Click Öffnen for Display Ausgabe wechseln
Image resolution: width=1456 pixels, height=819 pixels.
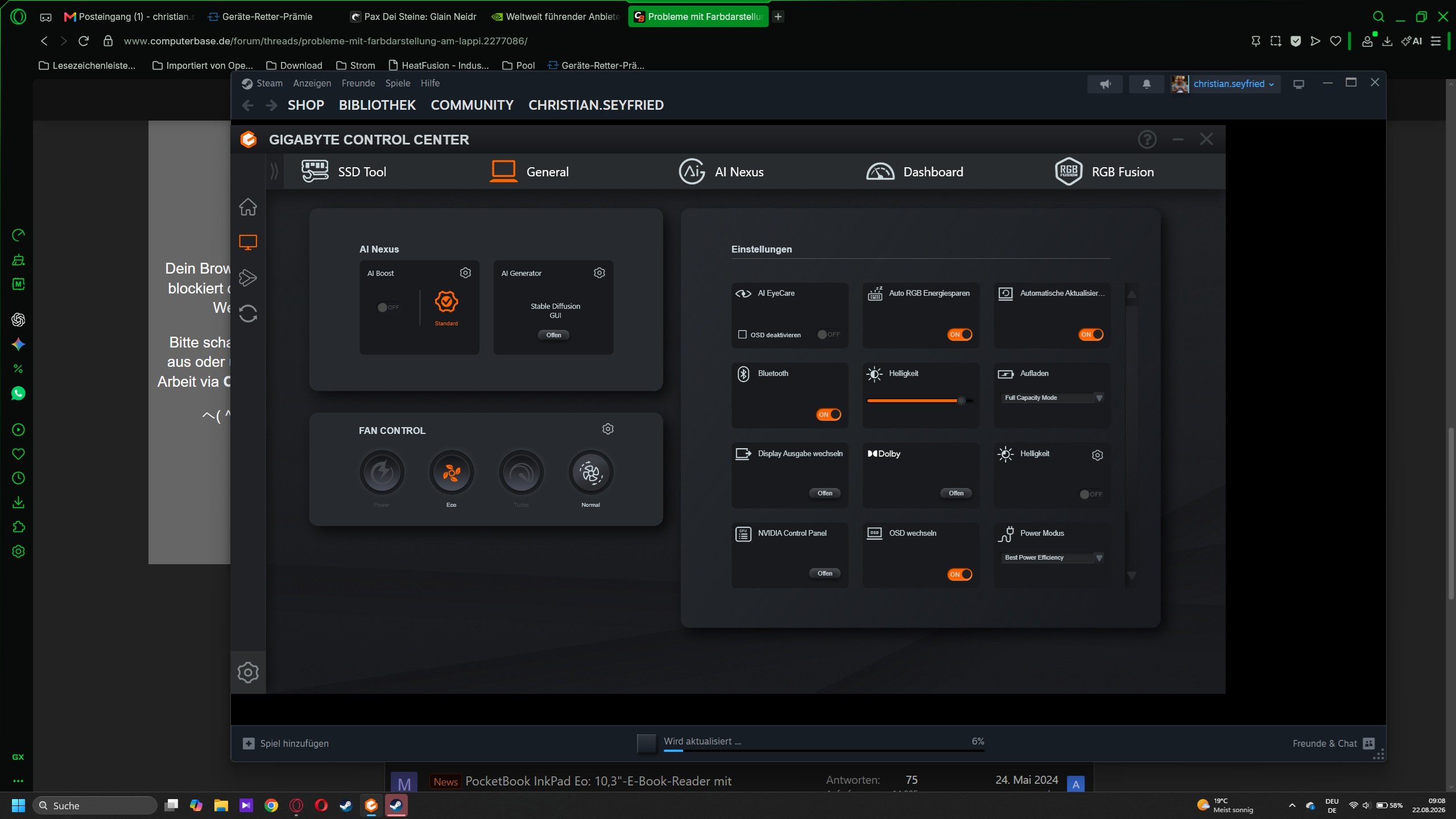tap(825, 493)
